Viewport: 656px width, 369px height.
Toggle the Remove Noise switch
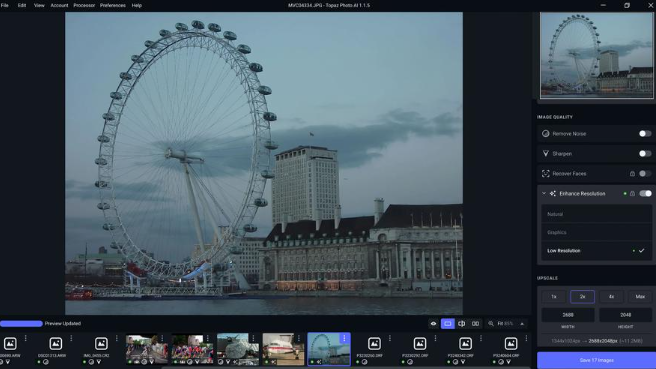pyautogui.click(x=645, y=133)
